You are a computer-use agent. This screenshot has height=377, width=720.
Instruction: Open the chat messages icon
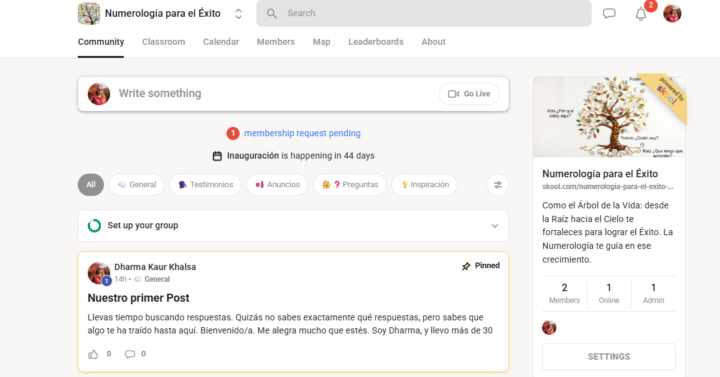pyautogui.click(x=609, y=13)
